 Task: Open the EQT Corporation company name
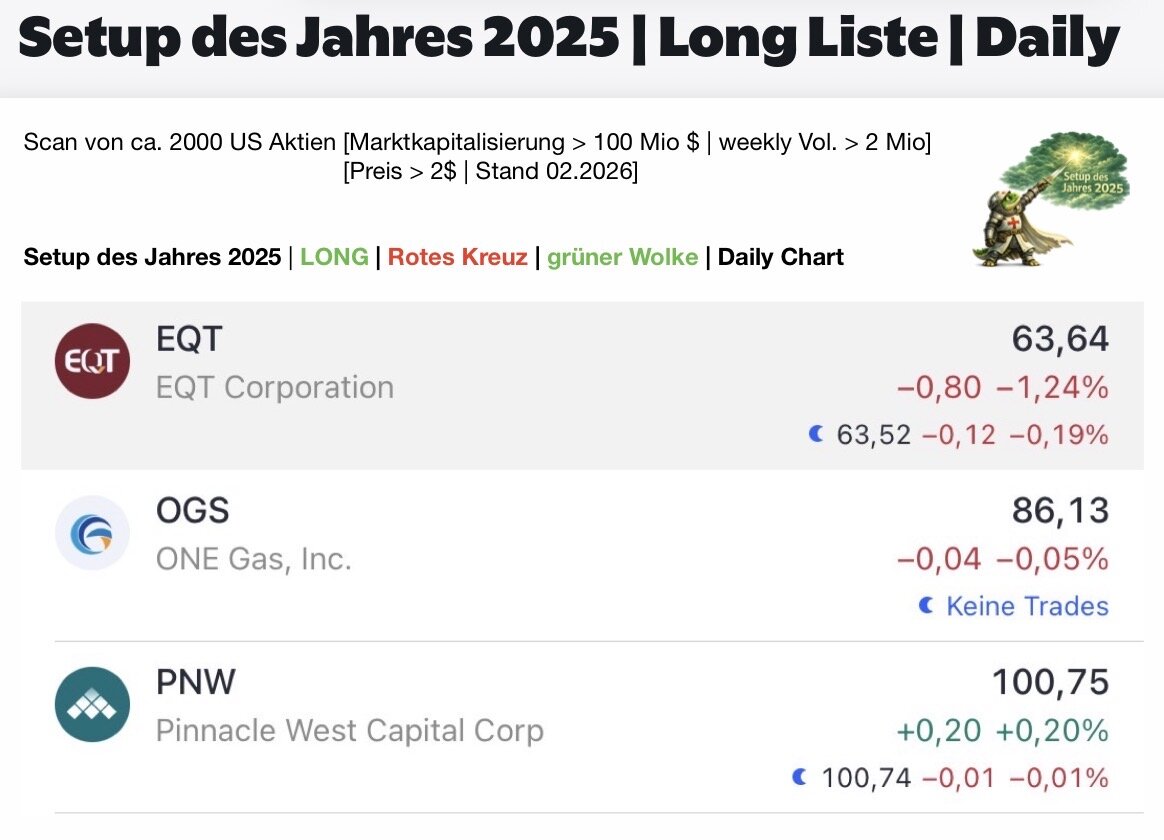pos(275,387)
